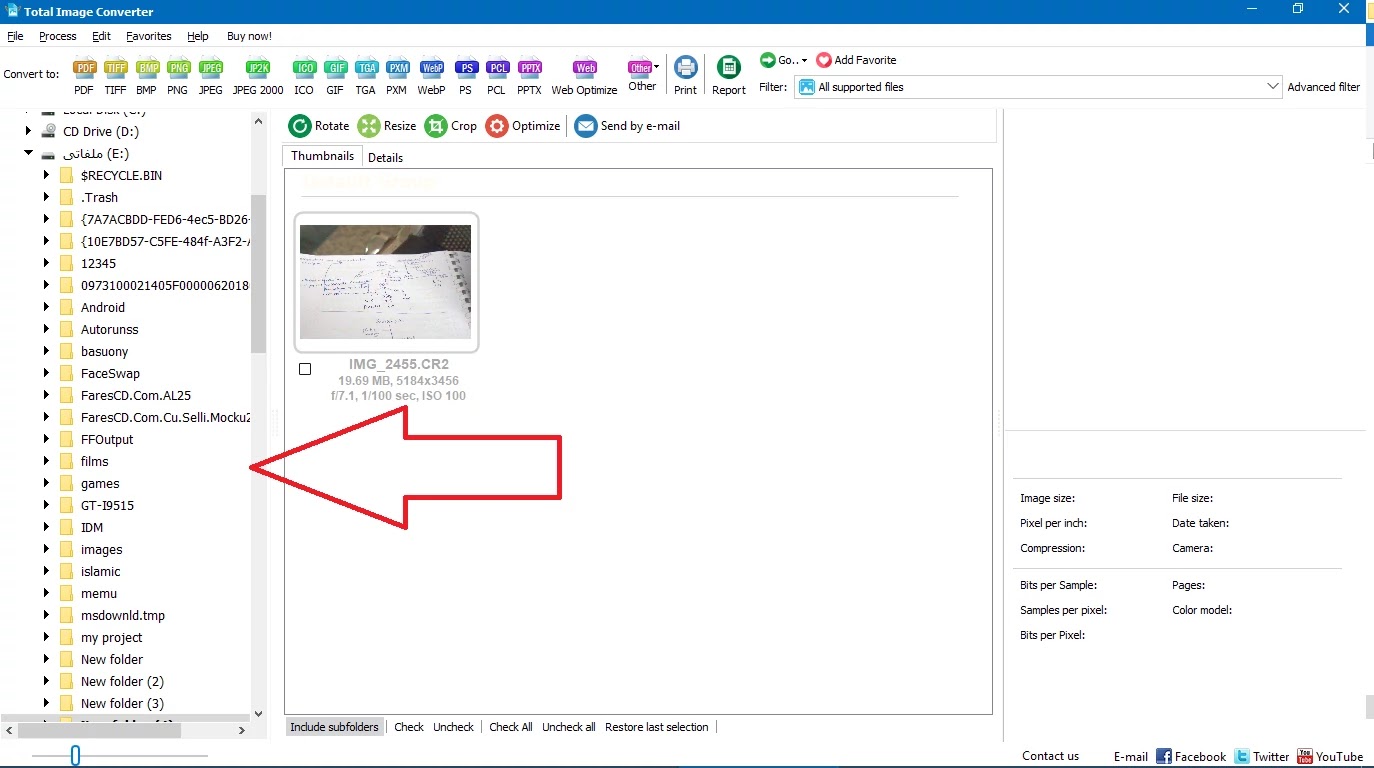Optimize the selected image
This screenshot has width=1374, height=768.
[523, 126]
